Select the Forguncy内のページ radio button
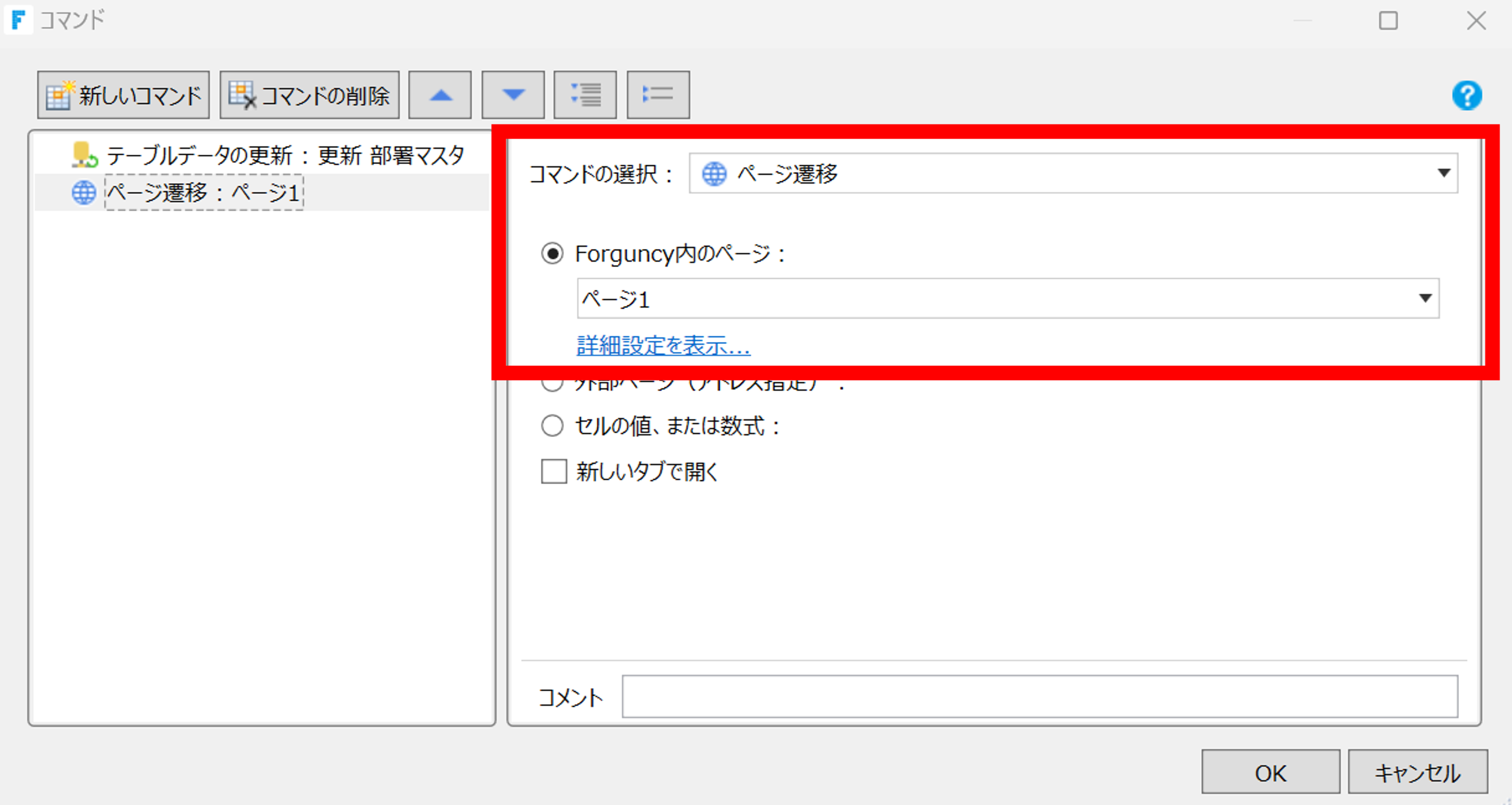The image size is (1512, 805). [552, 254]
